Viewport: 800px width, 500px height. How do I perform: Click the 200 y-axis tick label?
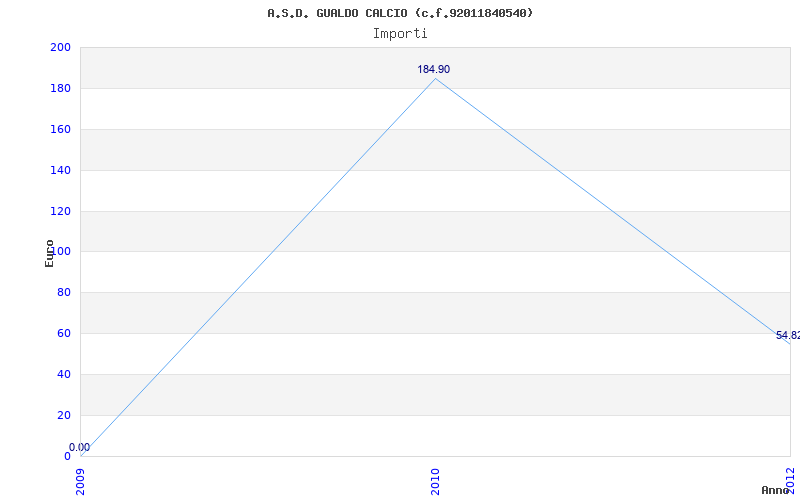60,47
